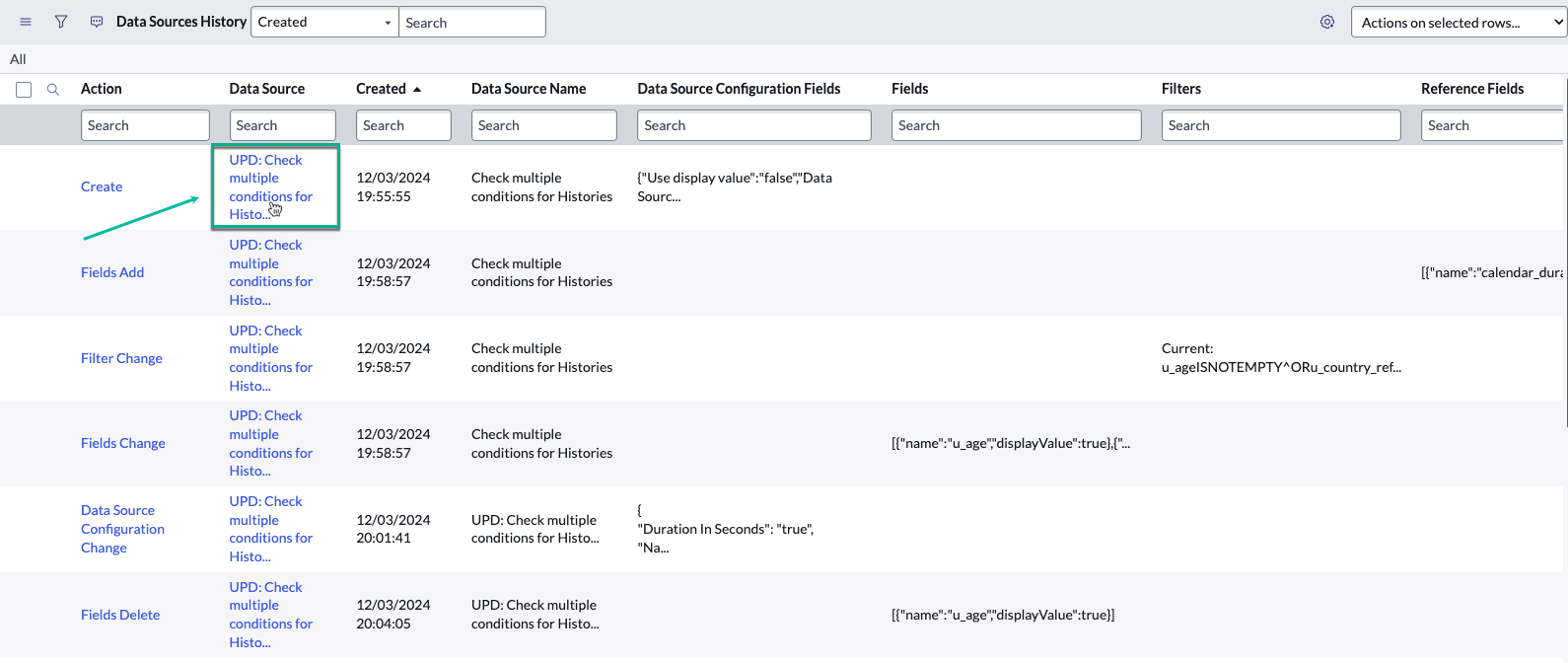Click the Action column search box

click(x=145, y=125)
